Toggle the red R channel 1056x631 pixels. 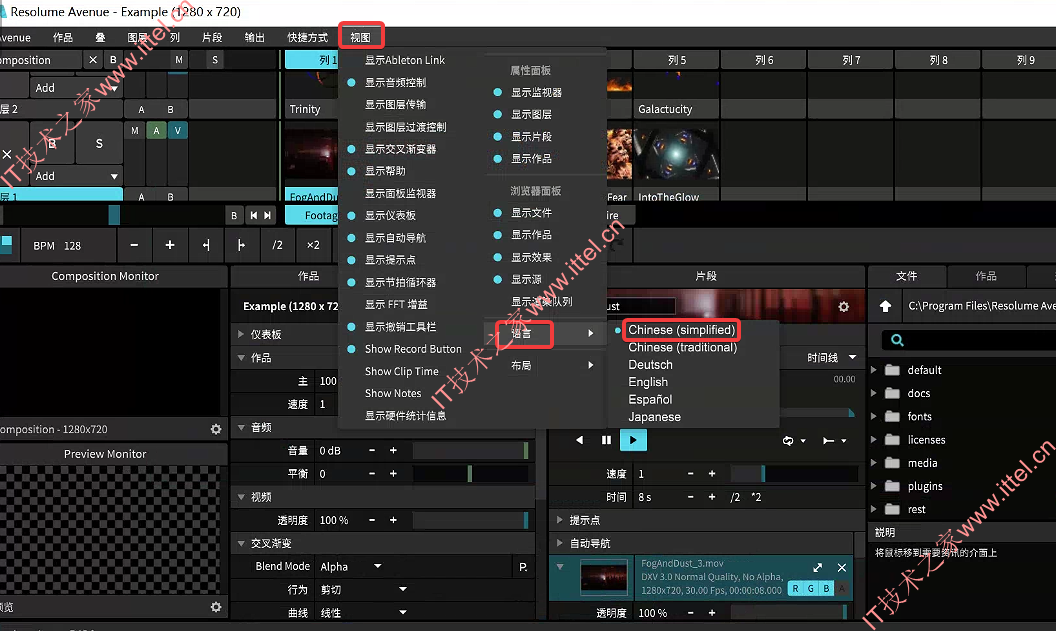click(x=795, y=589)
